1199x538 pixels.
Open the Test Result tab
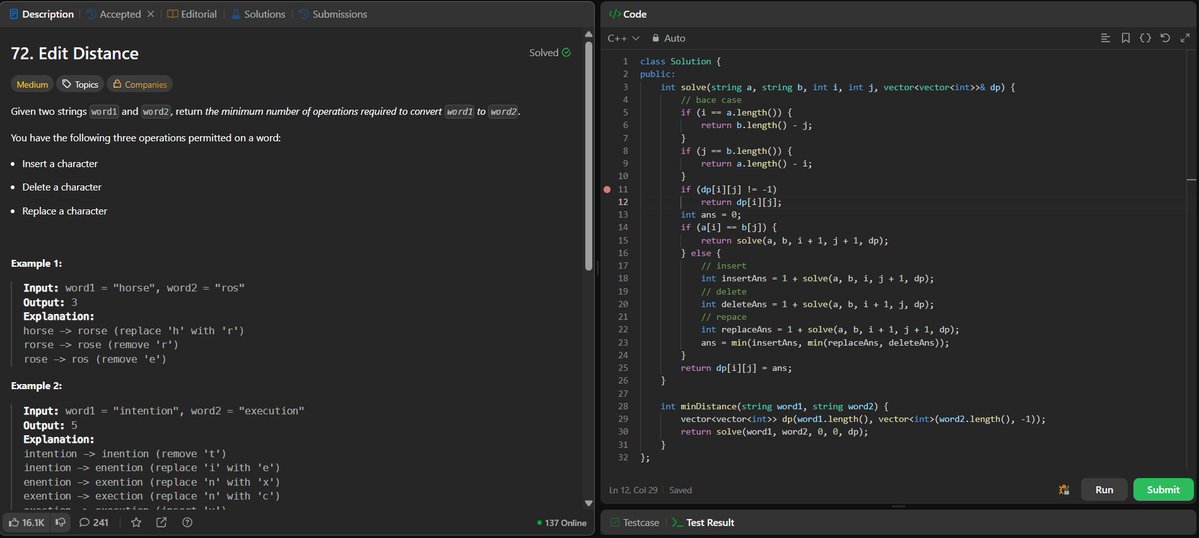click(703, 523)
